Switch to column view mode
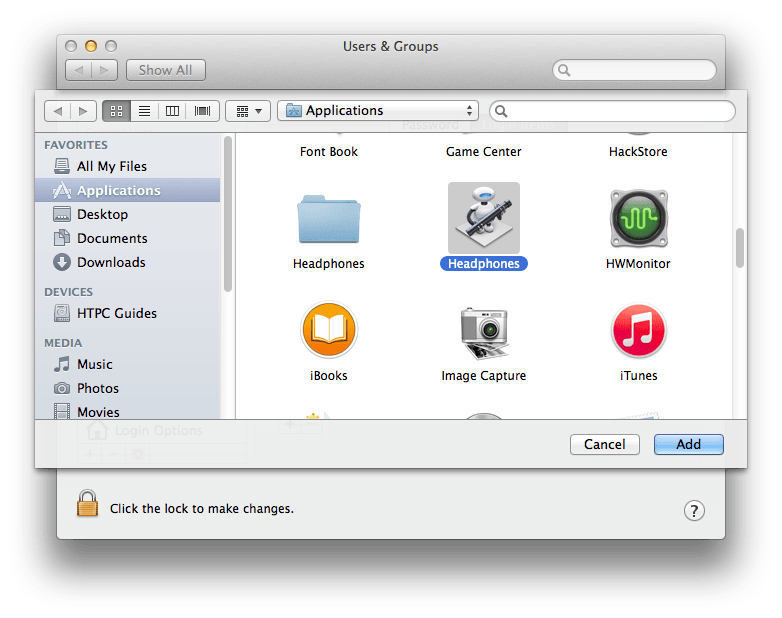The height and width of the screenshot is (618, 782). coord(173,111)
